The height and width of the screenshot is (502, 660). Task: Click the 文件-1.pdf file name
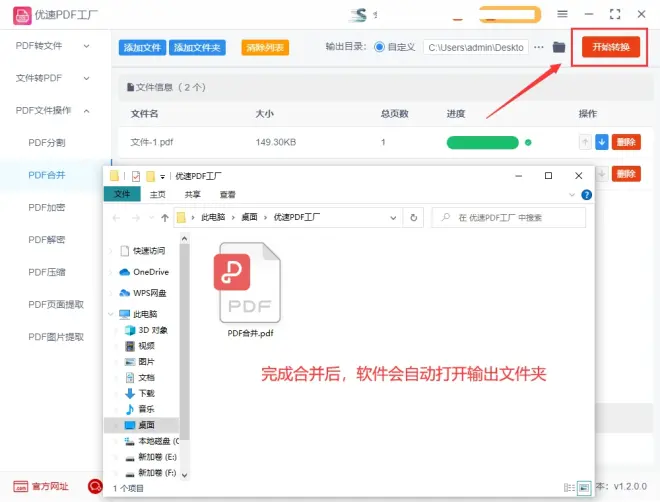click(x=152, y=142)
